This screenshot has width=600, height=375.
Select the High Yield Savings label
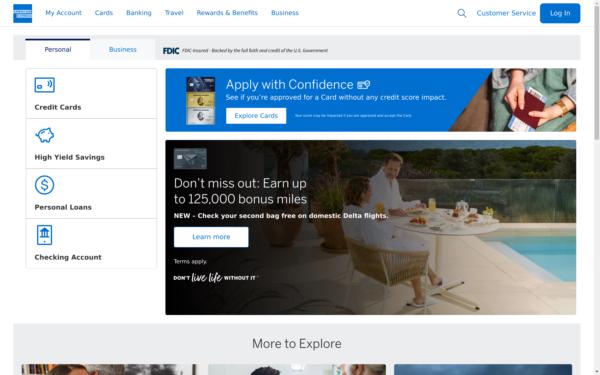click(x=69, y=157)
